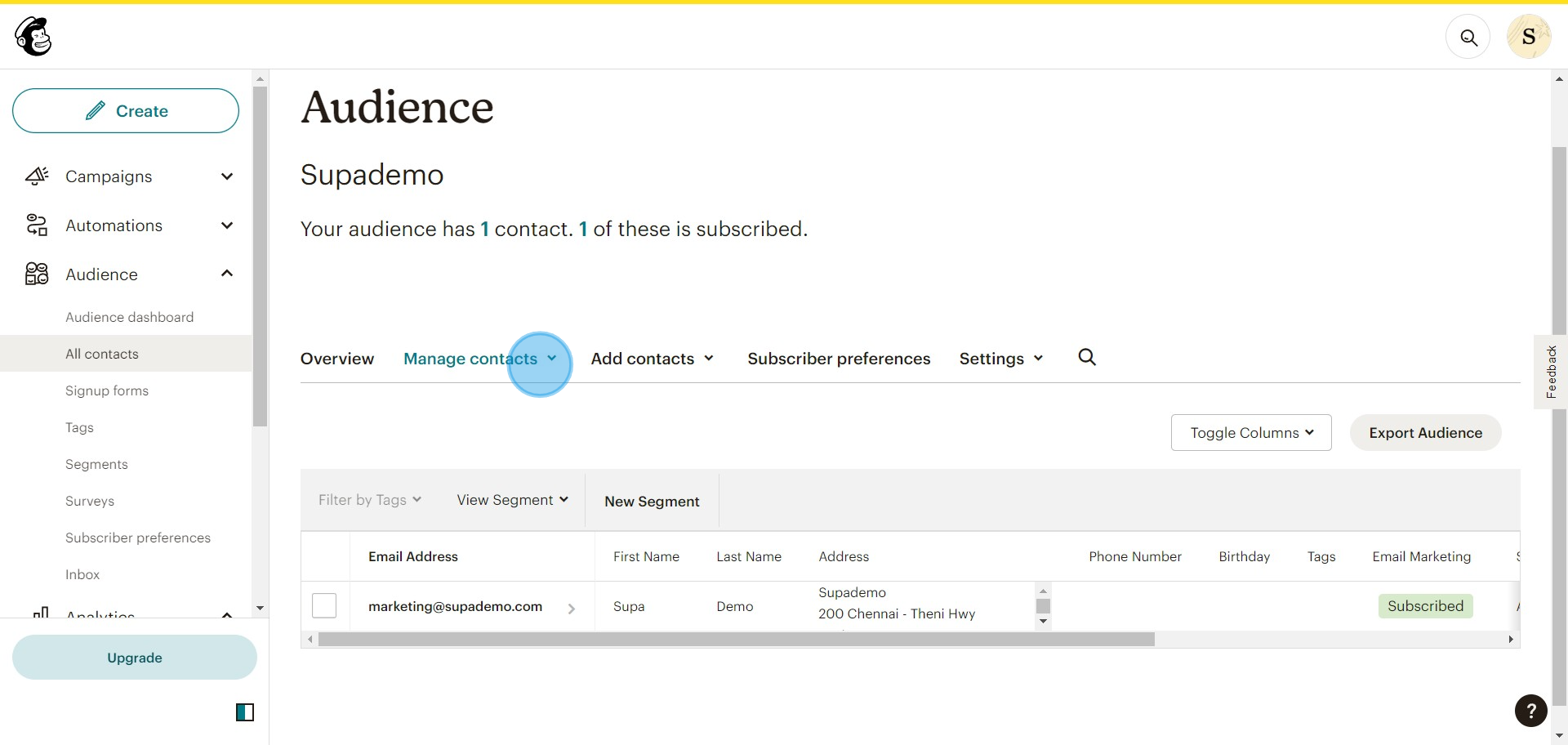Click the Automations icon in sidebar
Screen dimensions: 1568x745
click(x=37, y=225)
